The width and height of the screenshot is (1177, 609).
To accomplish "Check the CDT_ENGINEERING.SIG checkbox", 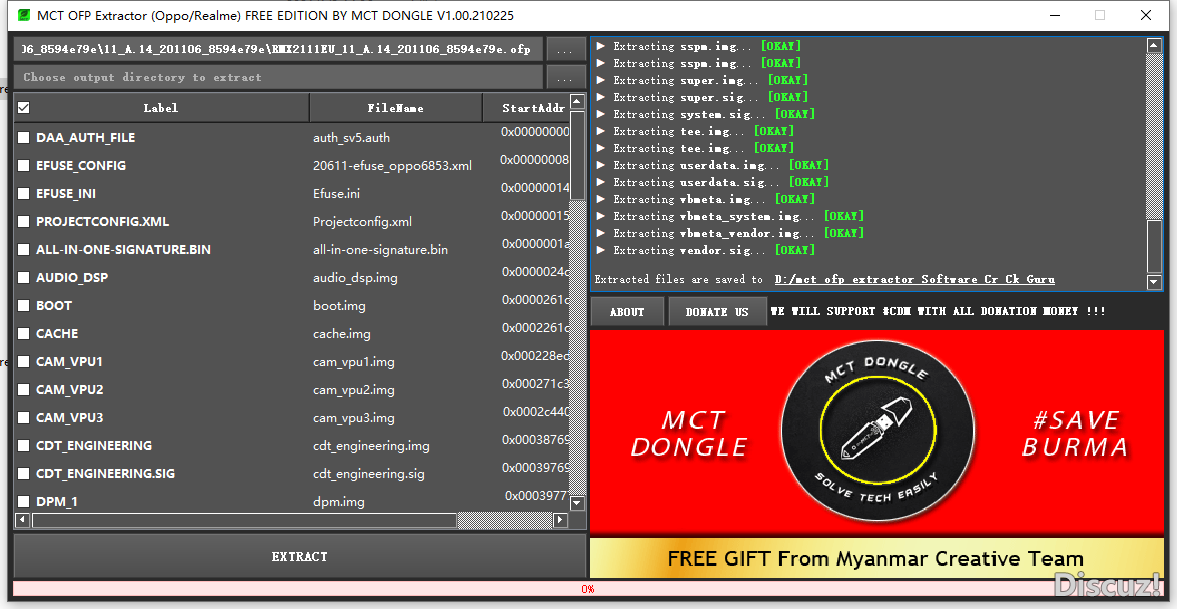I will click(x=24, y=474).
